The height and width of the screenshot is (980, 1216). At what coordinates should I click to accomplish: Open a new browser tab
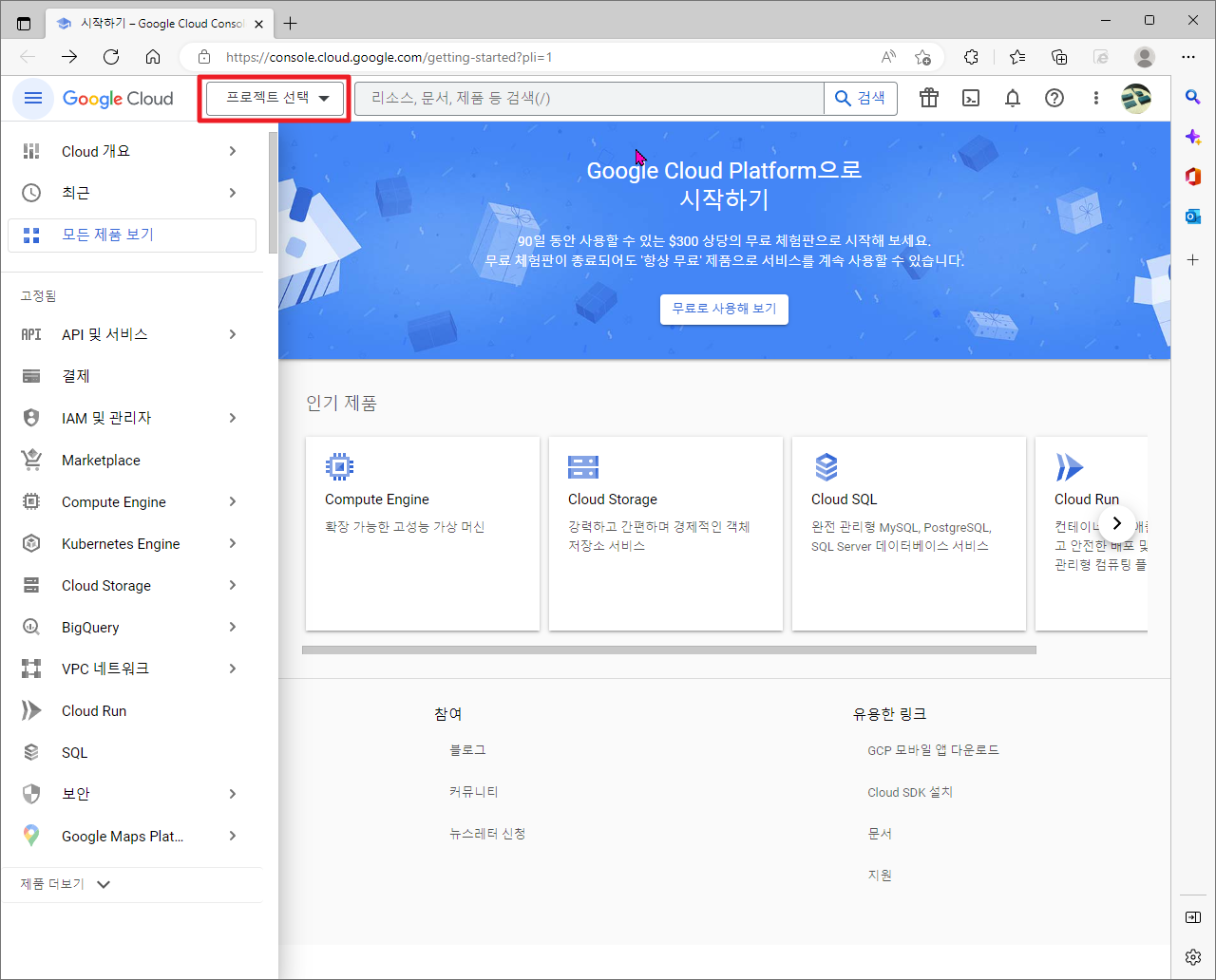coord(291,23)
